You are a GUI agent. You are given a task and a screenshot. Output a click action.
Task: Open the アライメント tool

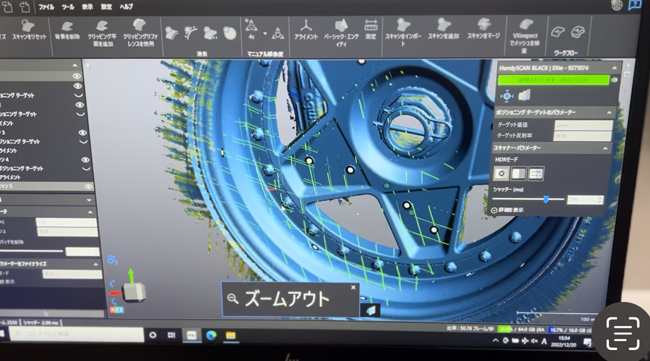[x=306, y=30]
